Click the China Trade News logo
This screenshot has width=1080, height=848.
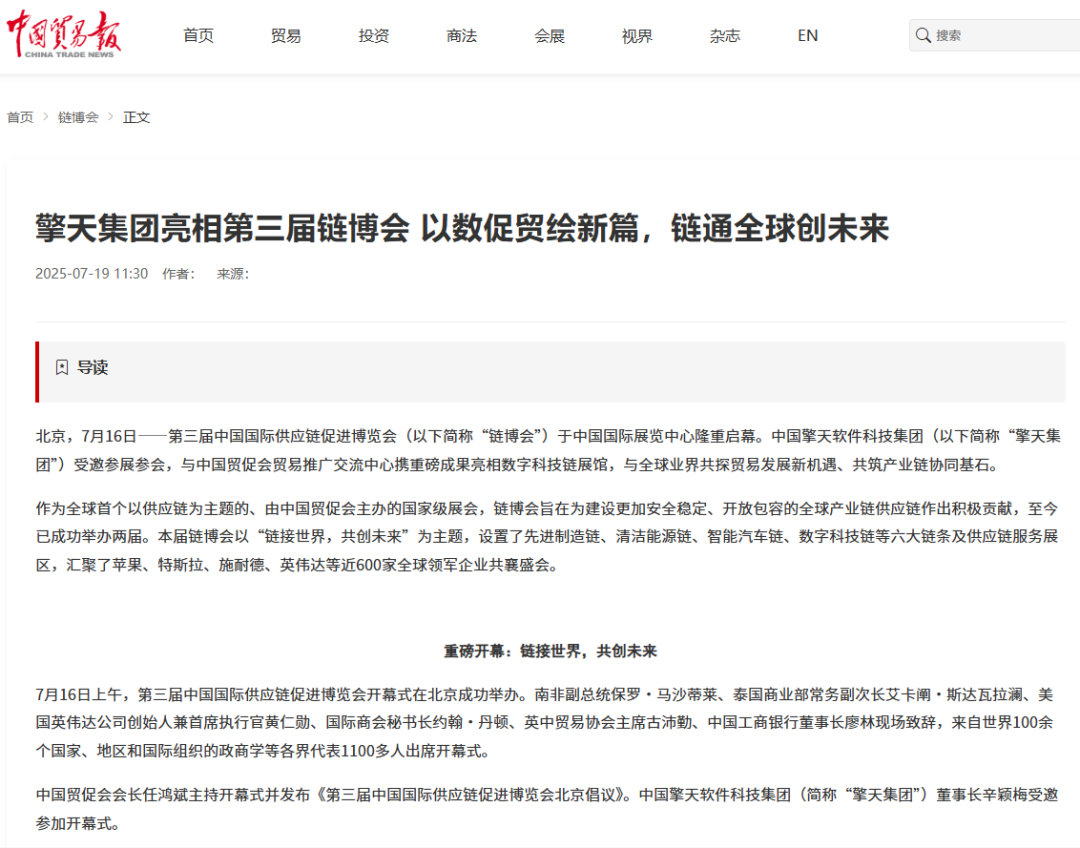click(63, 34)
